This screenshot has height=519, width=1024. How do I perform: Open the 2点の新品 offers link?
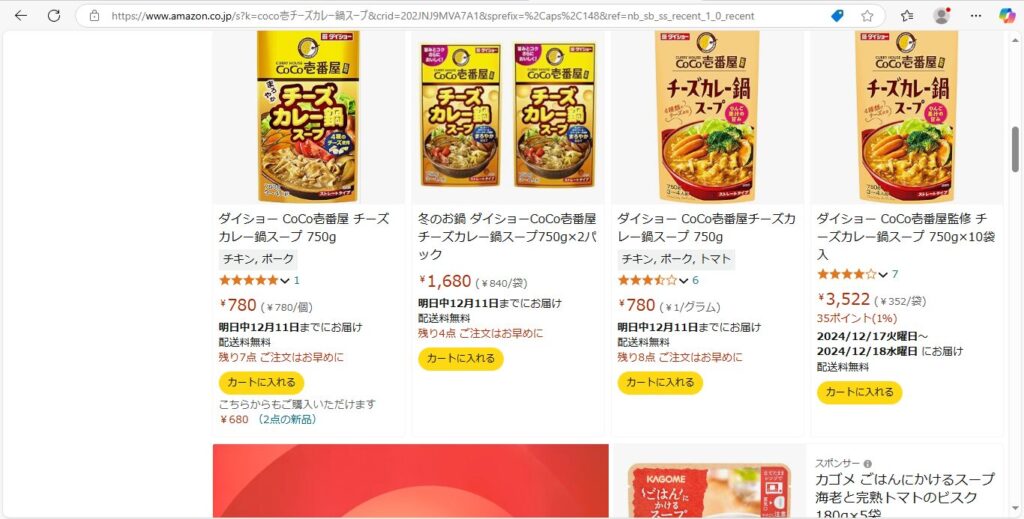(287, 419)
